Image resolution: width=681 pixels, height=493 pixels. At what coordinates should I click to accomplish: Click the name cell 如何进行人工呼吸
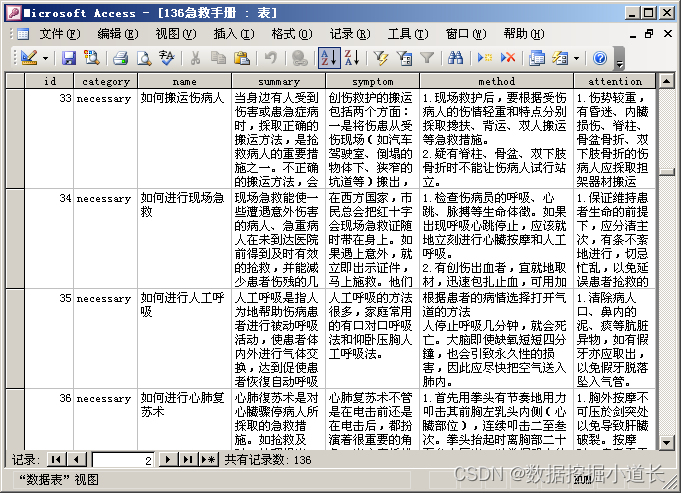coord(184,338)
